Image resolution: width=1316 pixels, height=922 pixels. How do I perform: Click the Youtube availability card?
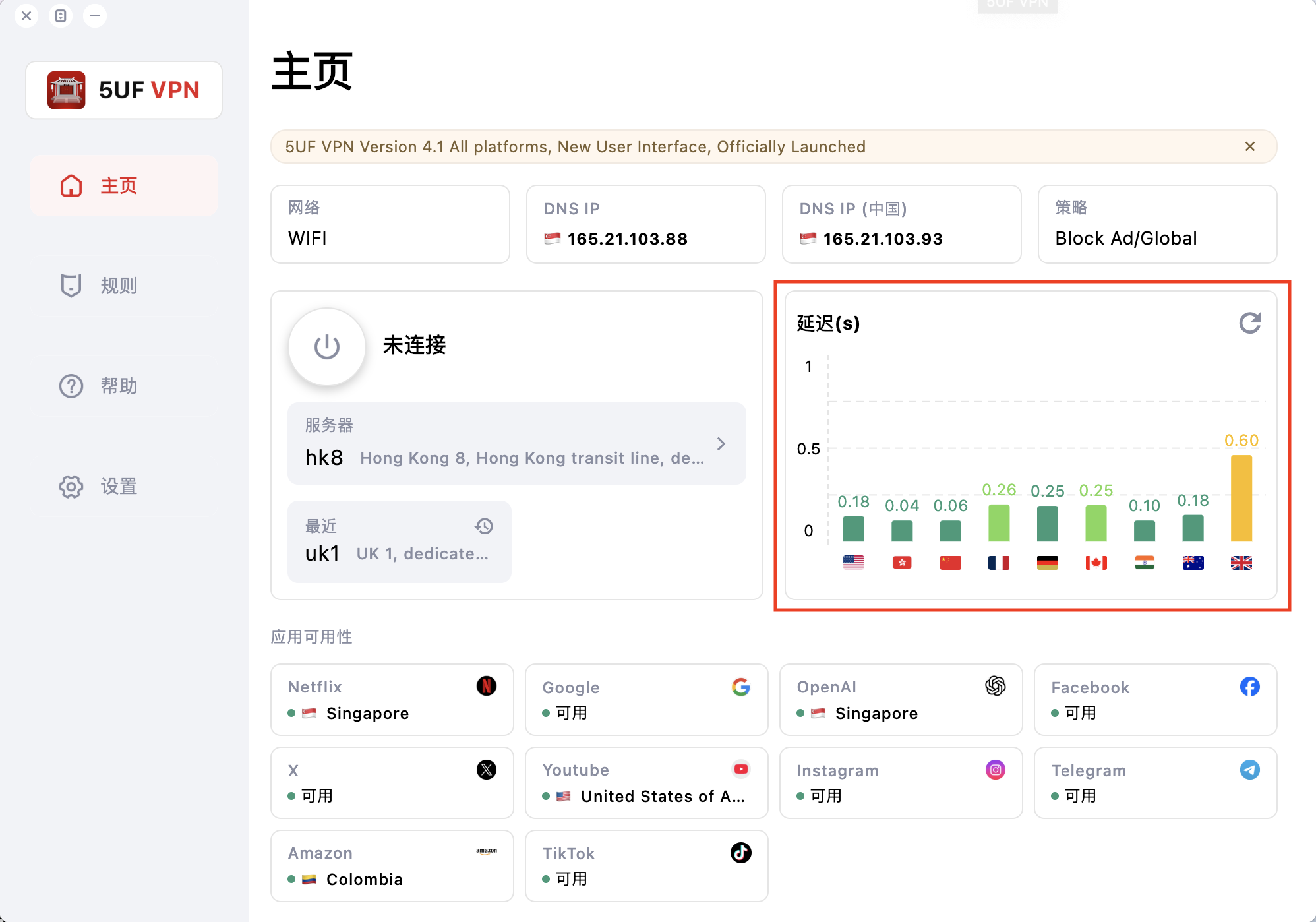646,783
